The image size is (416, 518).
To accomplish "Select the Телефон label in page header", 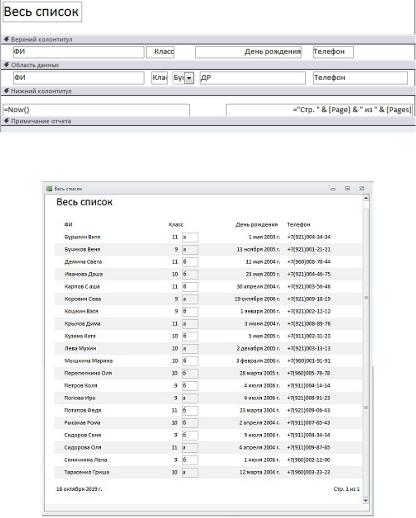I will [x=333, y=52].
